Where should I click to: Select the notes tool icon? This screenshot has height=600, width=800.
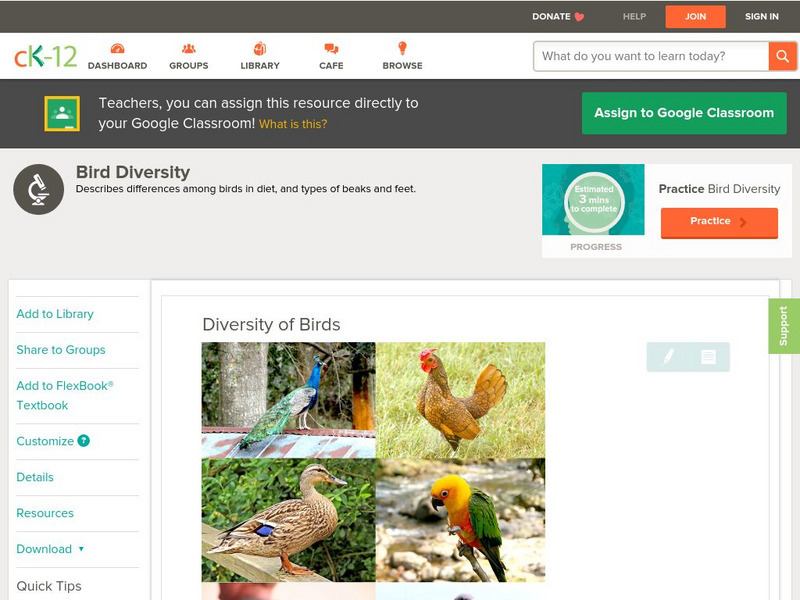[708, 356]
